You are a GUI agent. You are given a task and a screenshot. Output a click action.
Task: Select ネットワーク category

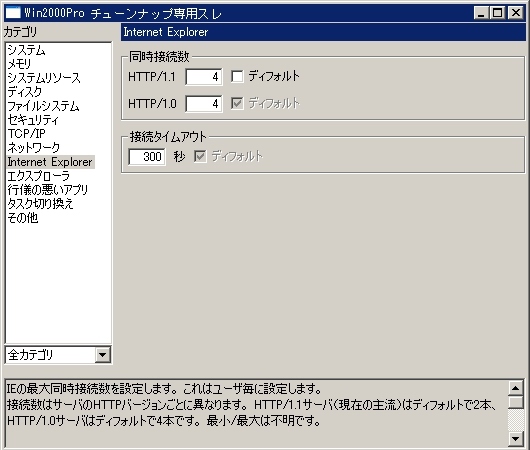(x=34, y=148)
